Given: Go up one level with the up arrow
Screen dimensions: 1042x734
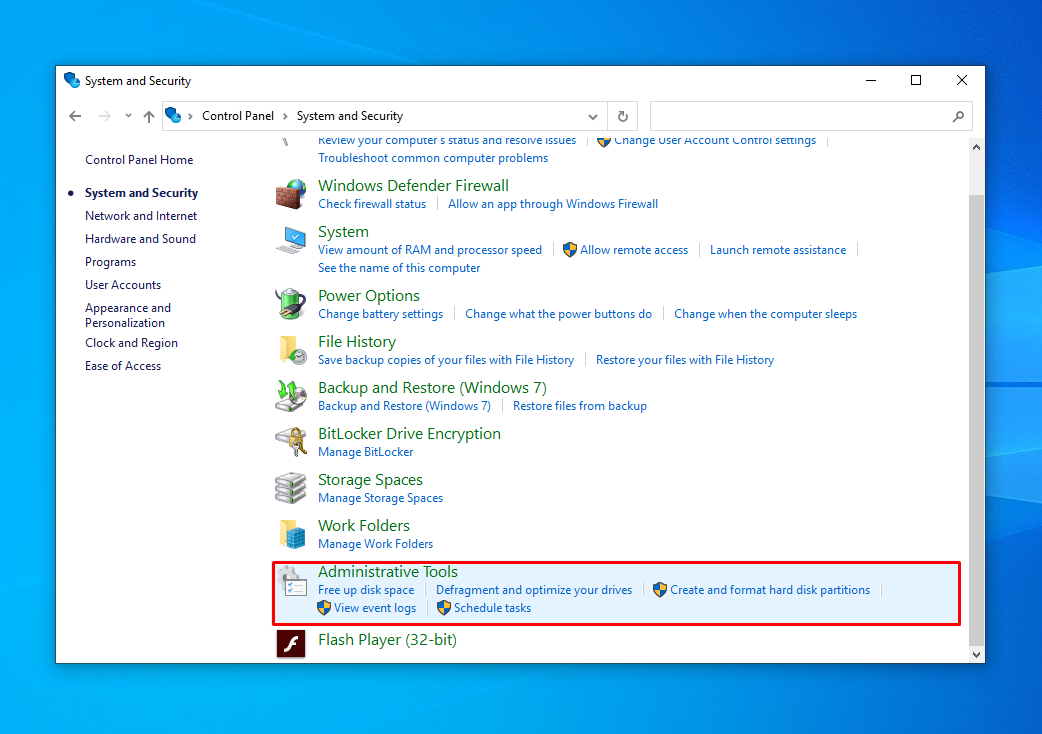Looking at the screenshot, I should tap(149, 116).
